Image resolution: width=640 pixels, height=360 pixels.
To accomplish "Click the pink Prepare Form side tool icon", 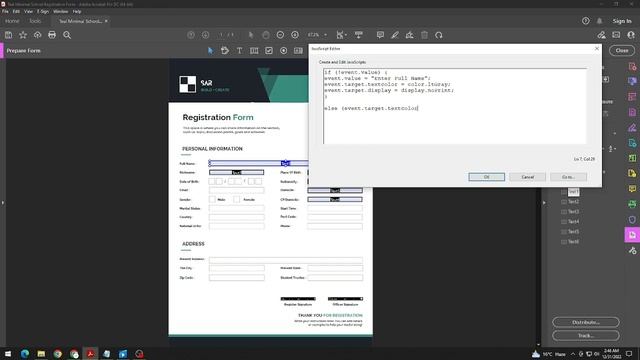I will pos(632,235).
